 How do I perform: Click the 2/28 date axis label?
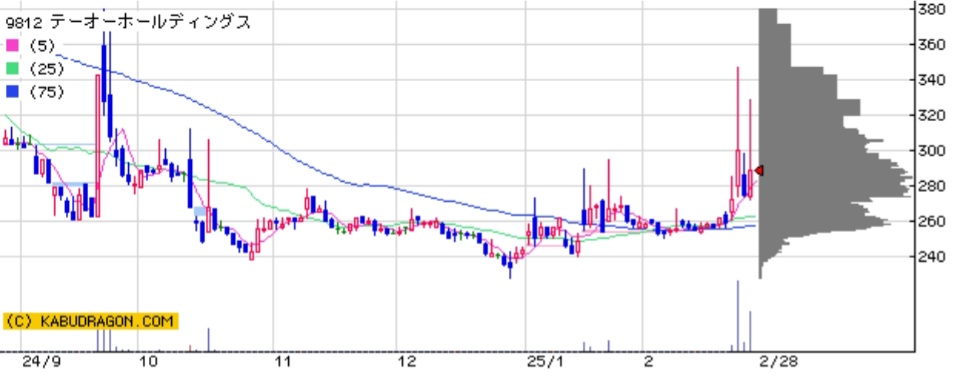click(x=778, y=362)
